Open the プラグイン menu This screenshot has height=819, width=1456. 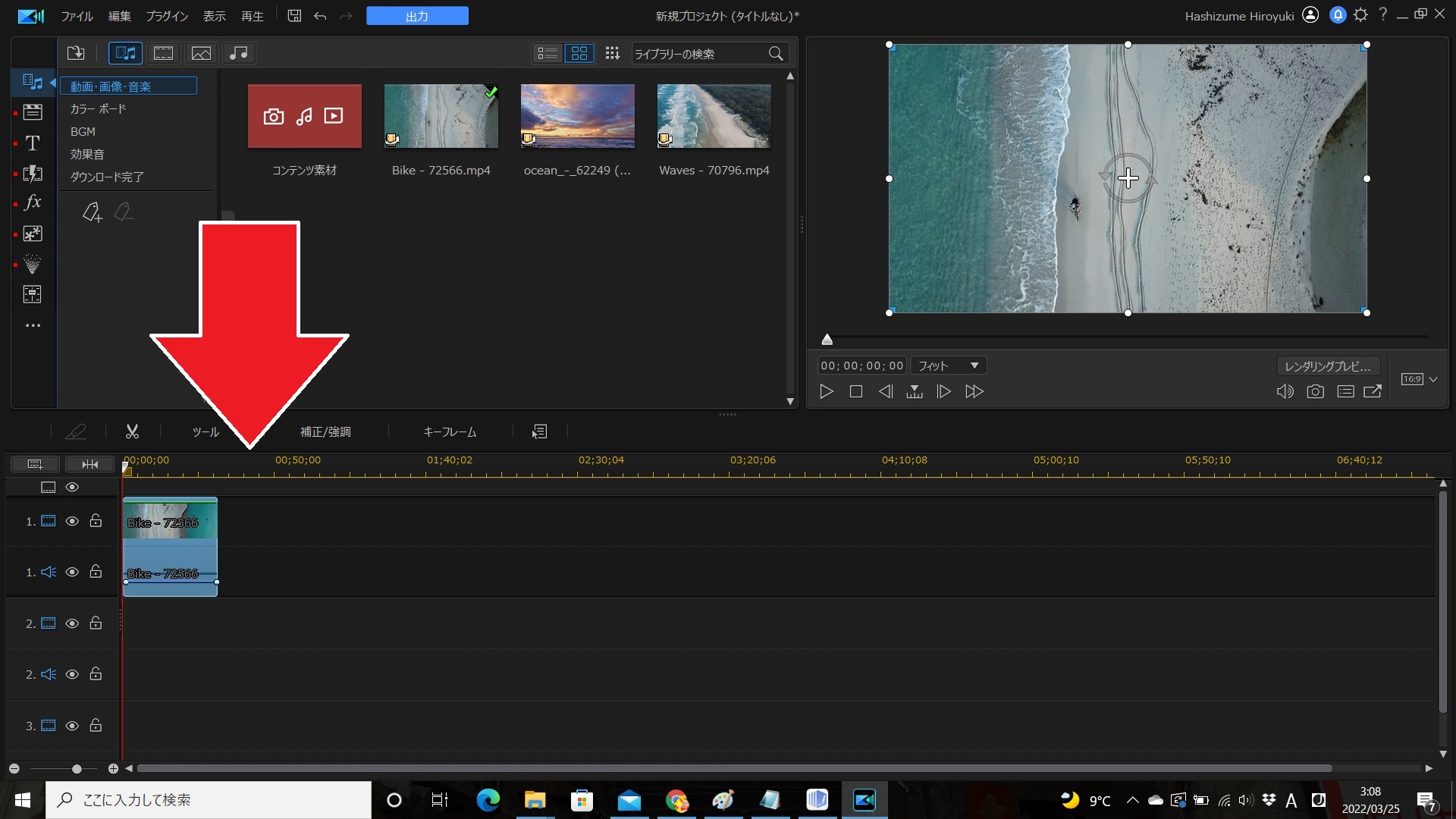[167, 16]
